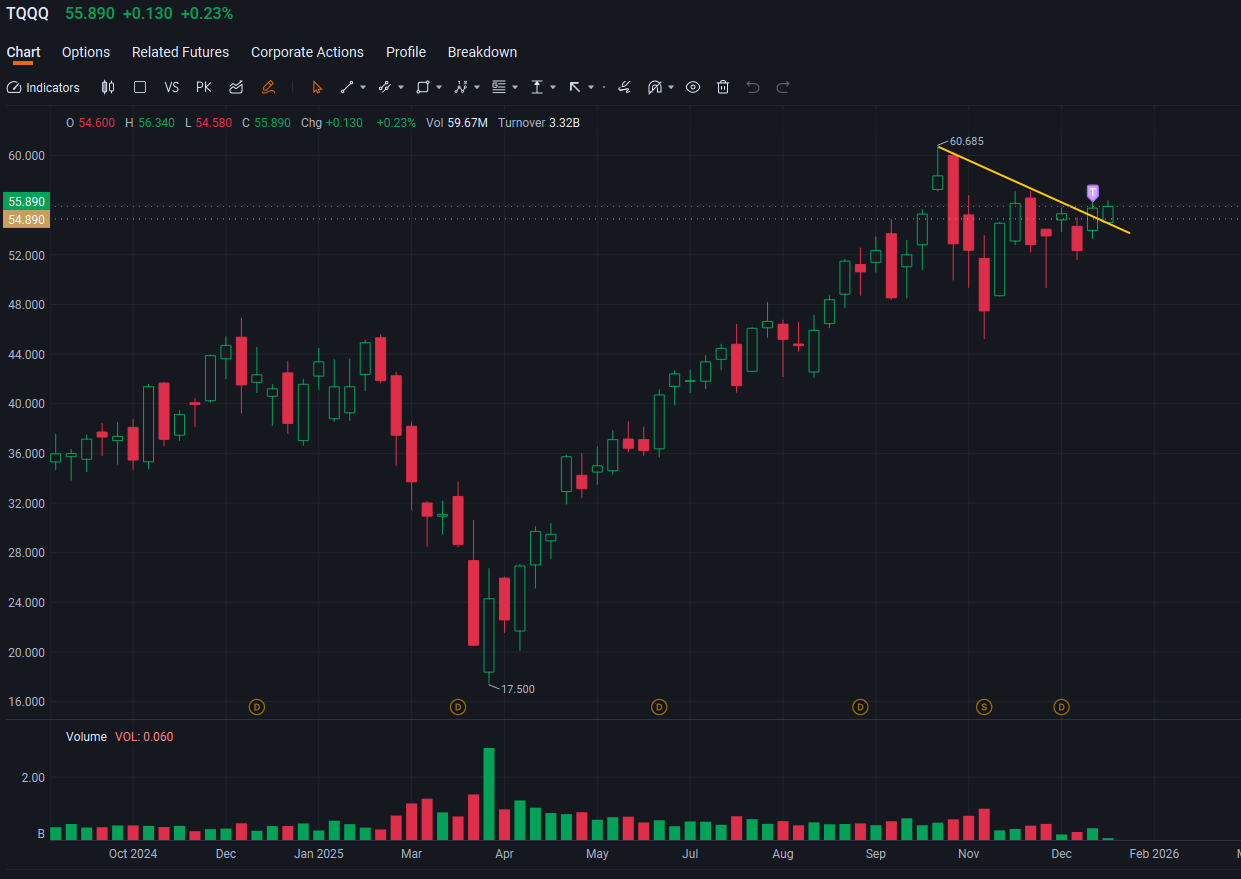Select the wave pattern drawing tool
Viewport: 1241px width, 879px height.
(x=461, y=88)
